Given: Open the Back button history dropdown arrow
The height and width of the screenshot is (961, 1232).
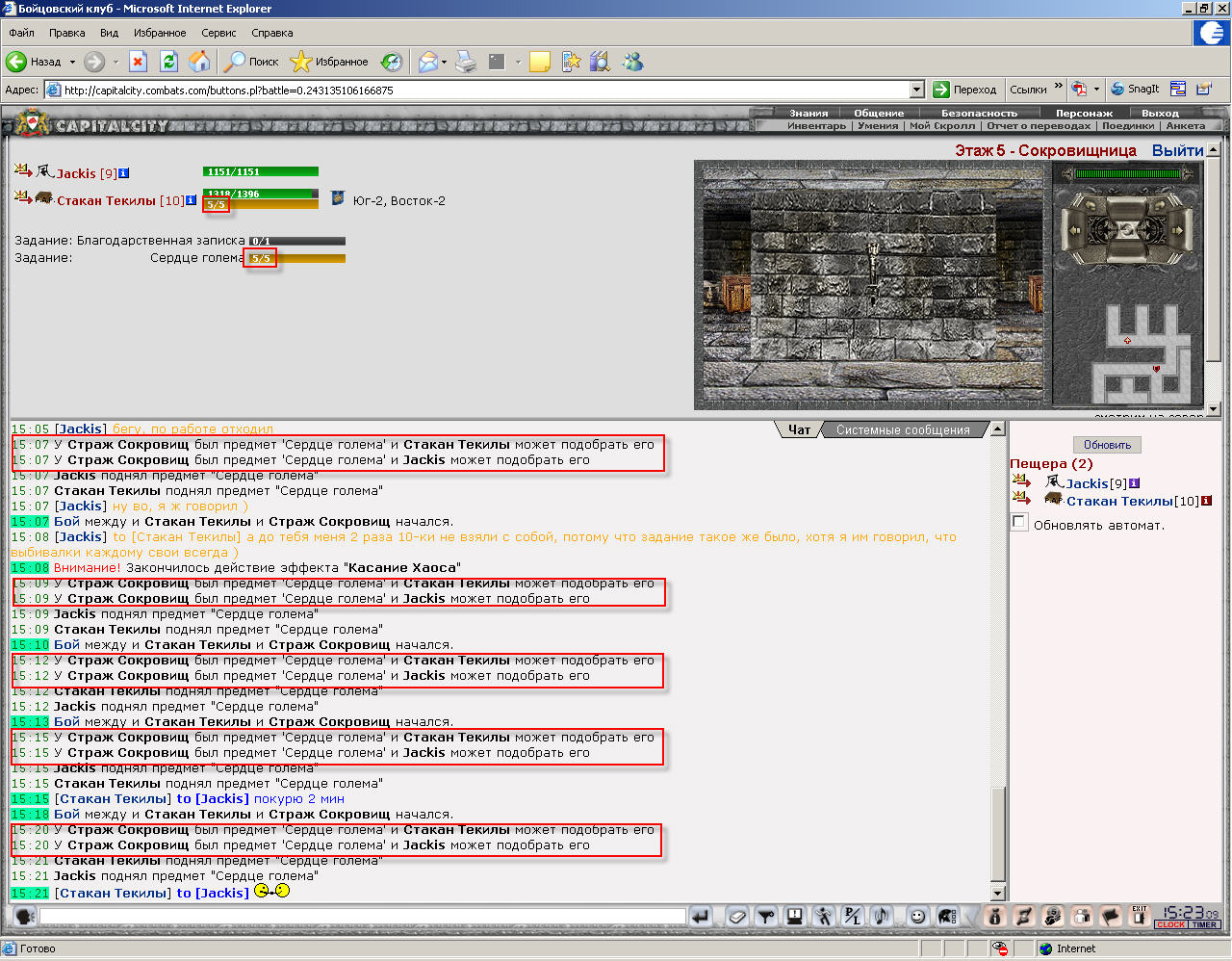Looking at the screenshot, I should coord(72,62).
